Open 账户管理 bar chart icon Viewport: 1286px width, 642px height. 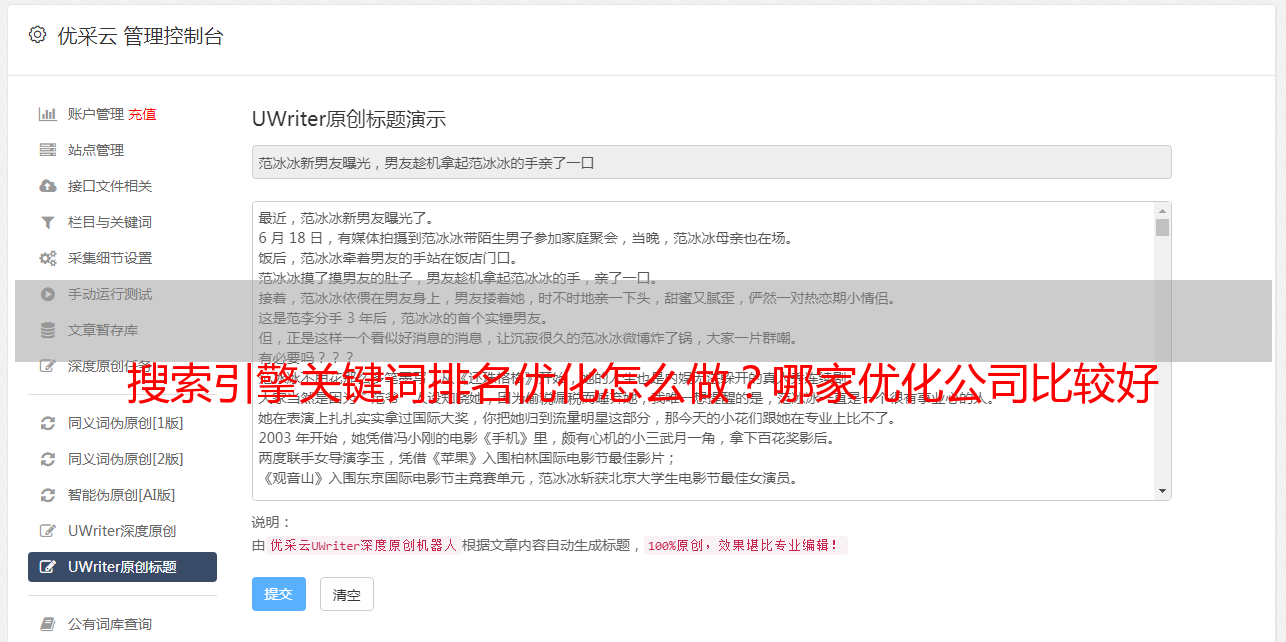(x=47, y=114)
